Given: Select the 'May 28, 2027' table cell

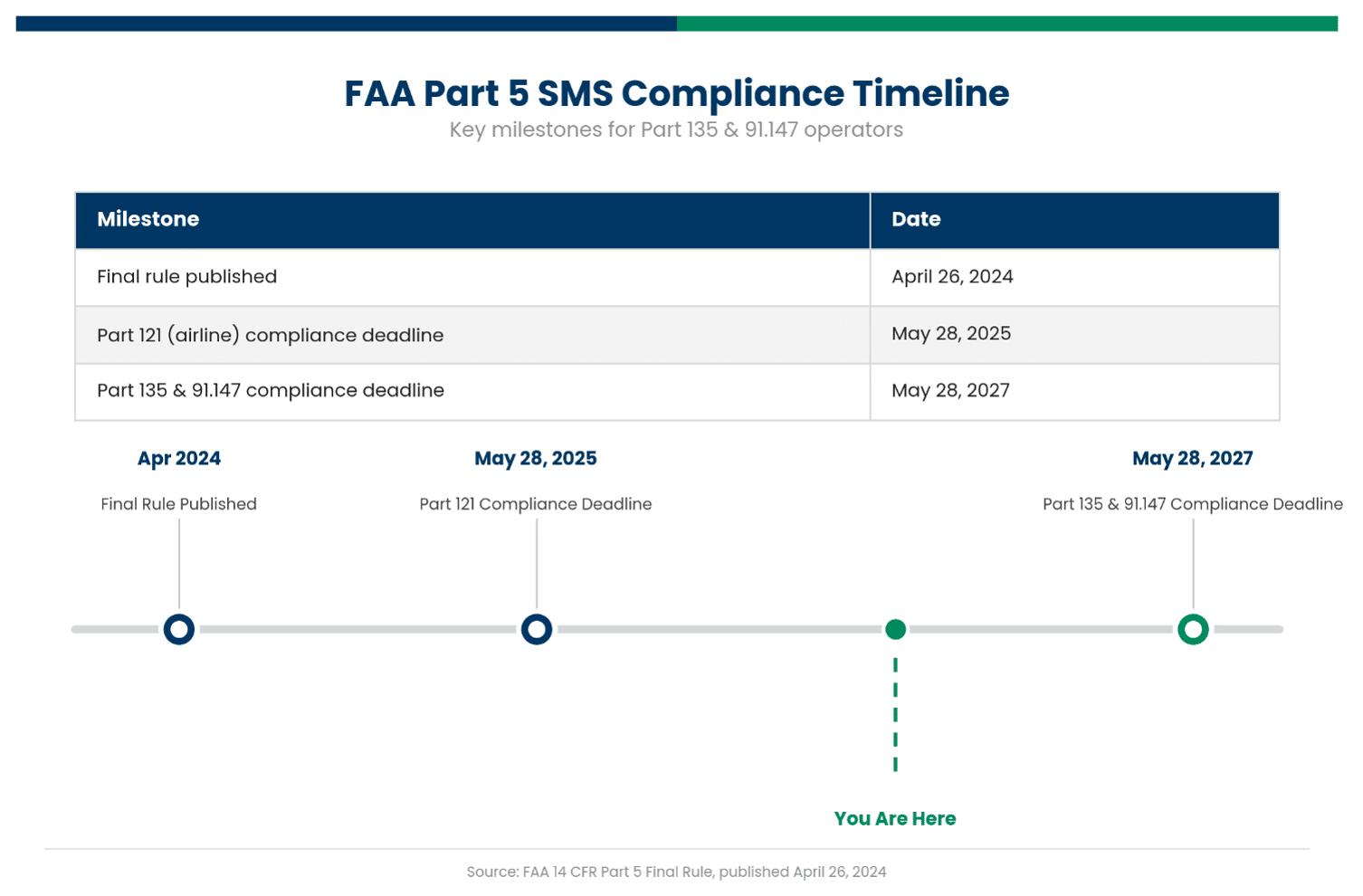Looking at the screenshot, I should [x=1075, y=392].
